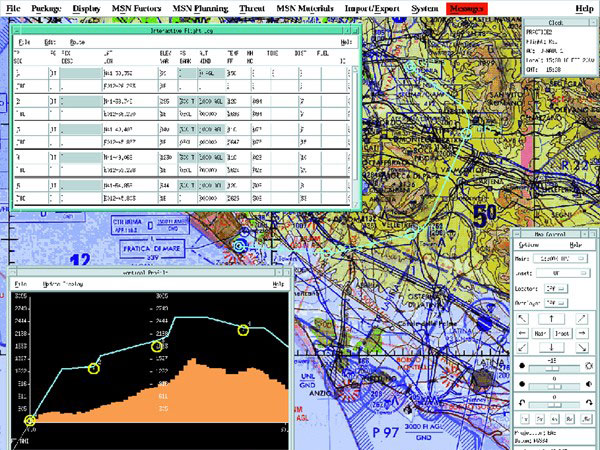Select waypoint 3 marker on vertical profile
This screenshot has width=600, height=450.
coord(157,347)
